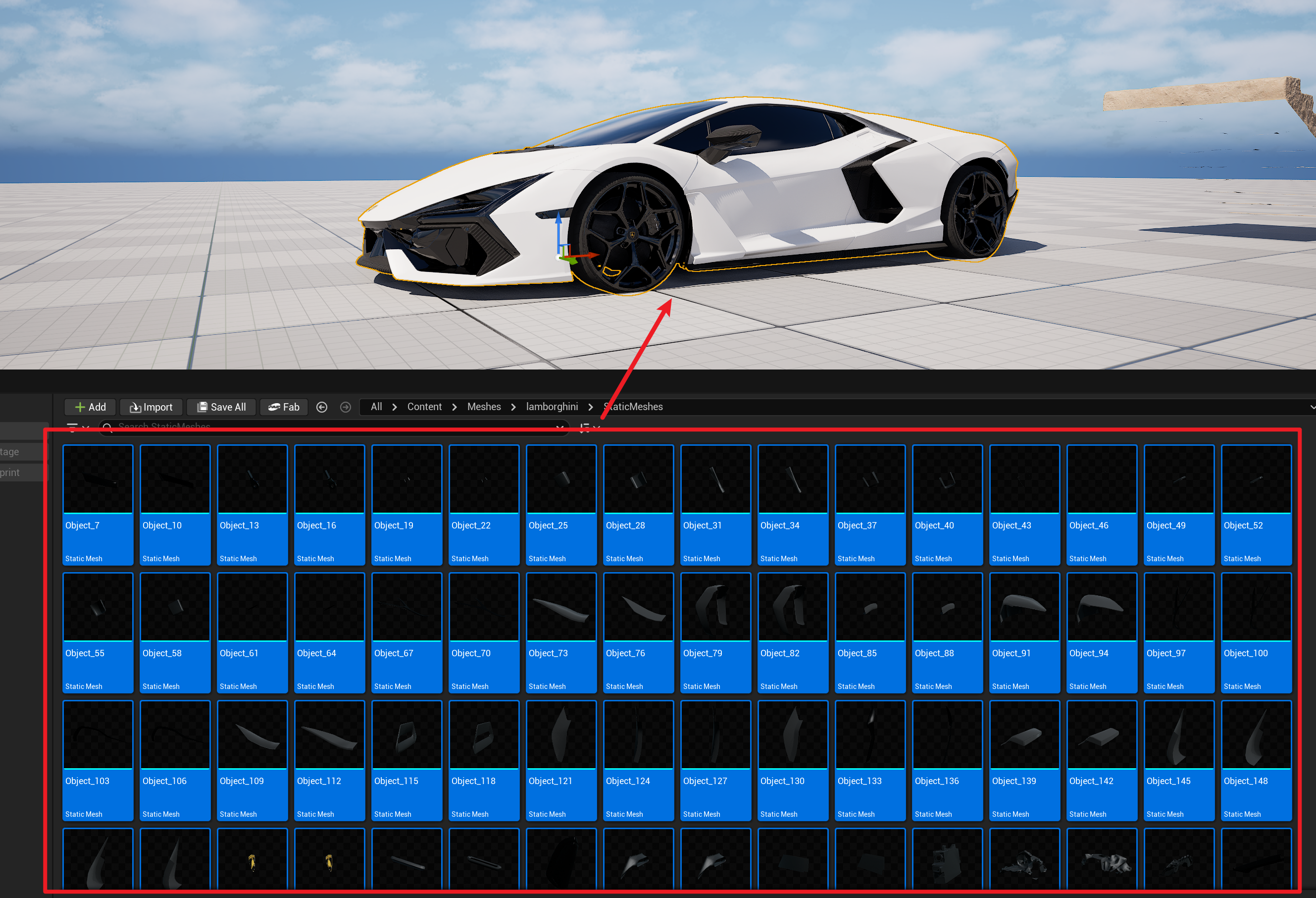Click the Add button in content browser
The image size is (1316, 898).
click(x=90, y=407)
